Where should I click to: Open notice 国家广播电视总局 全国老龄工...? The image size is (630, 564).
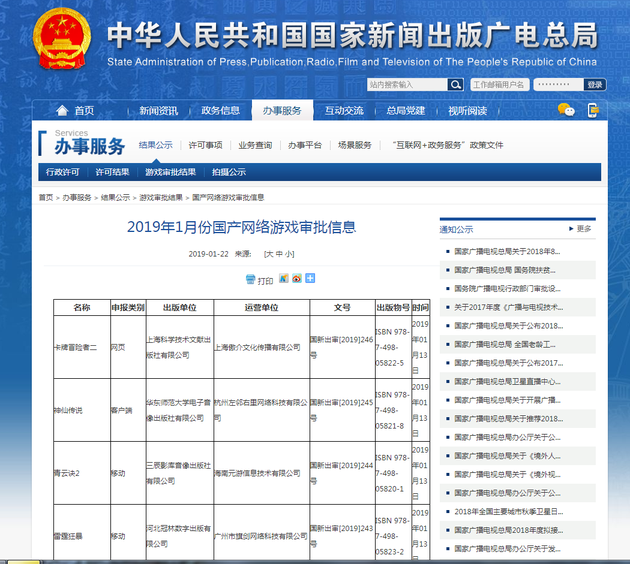[505, 345]
